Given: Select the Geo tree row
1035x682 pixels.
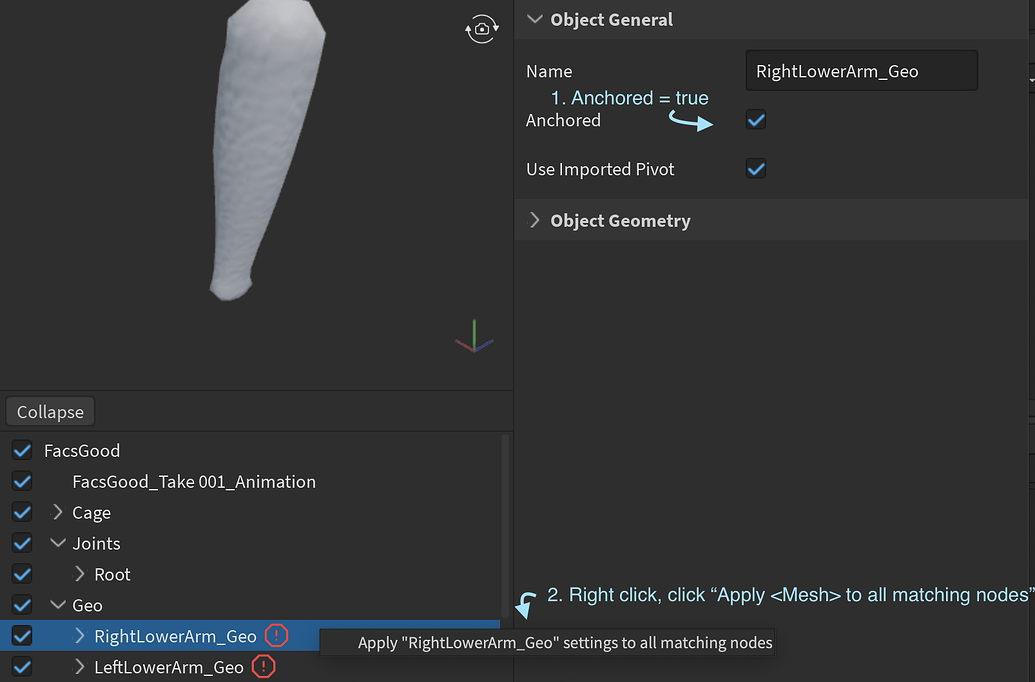Looking at the screenshot, I should (250, 605).
